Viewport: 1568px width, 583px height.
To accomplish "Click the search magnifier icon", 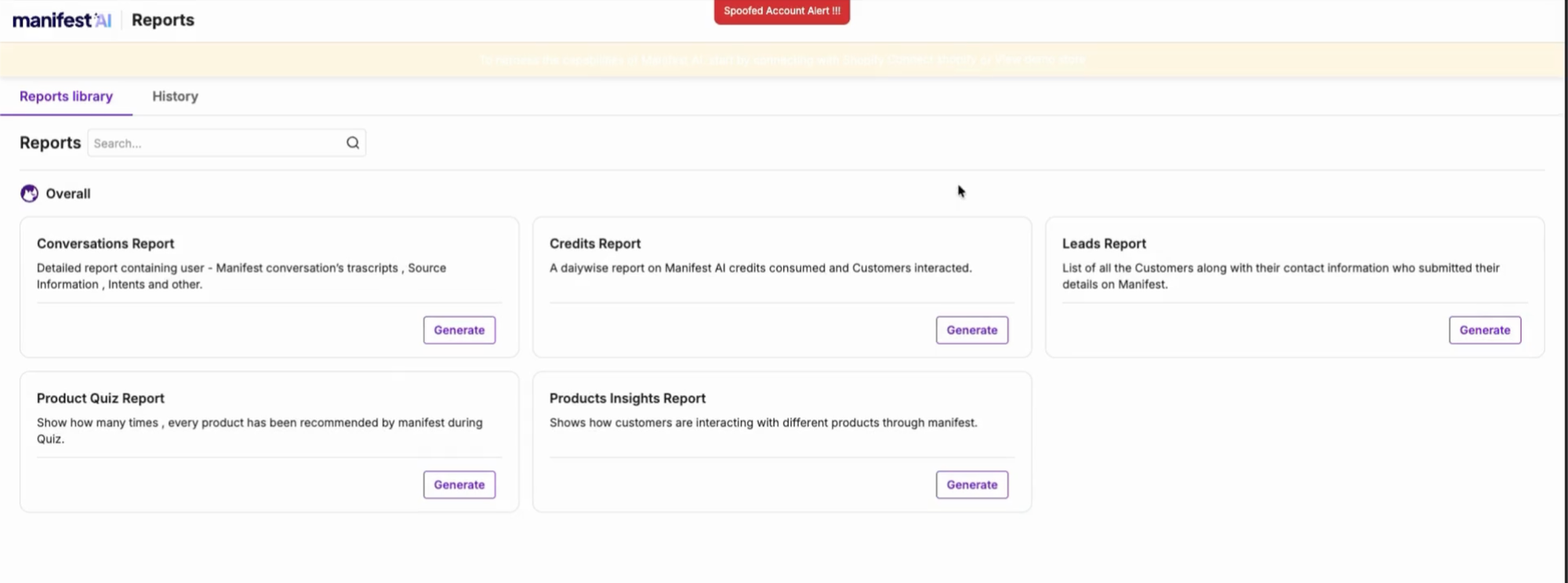I will [353, 143].
